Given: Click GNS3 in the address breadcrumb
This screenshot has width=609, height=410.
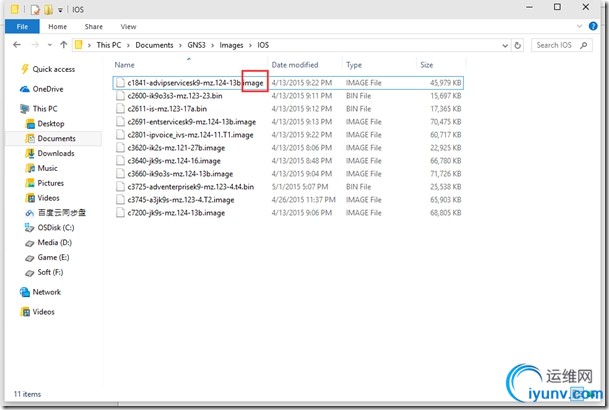Looking at the screenshot, I should tap(197, 45).
